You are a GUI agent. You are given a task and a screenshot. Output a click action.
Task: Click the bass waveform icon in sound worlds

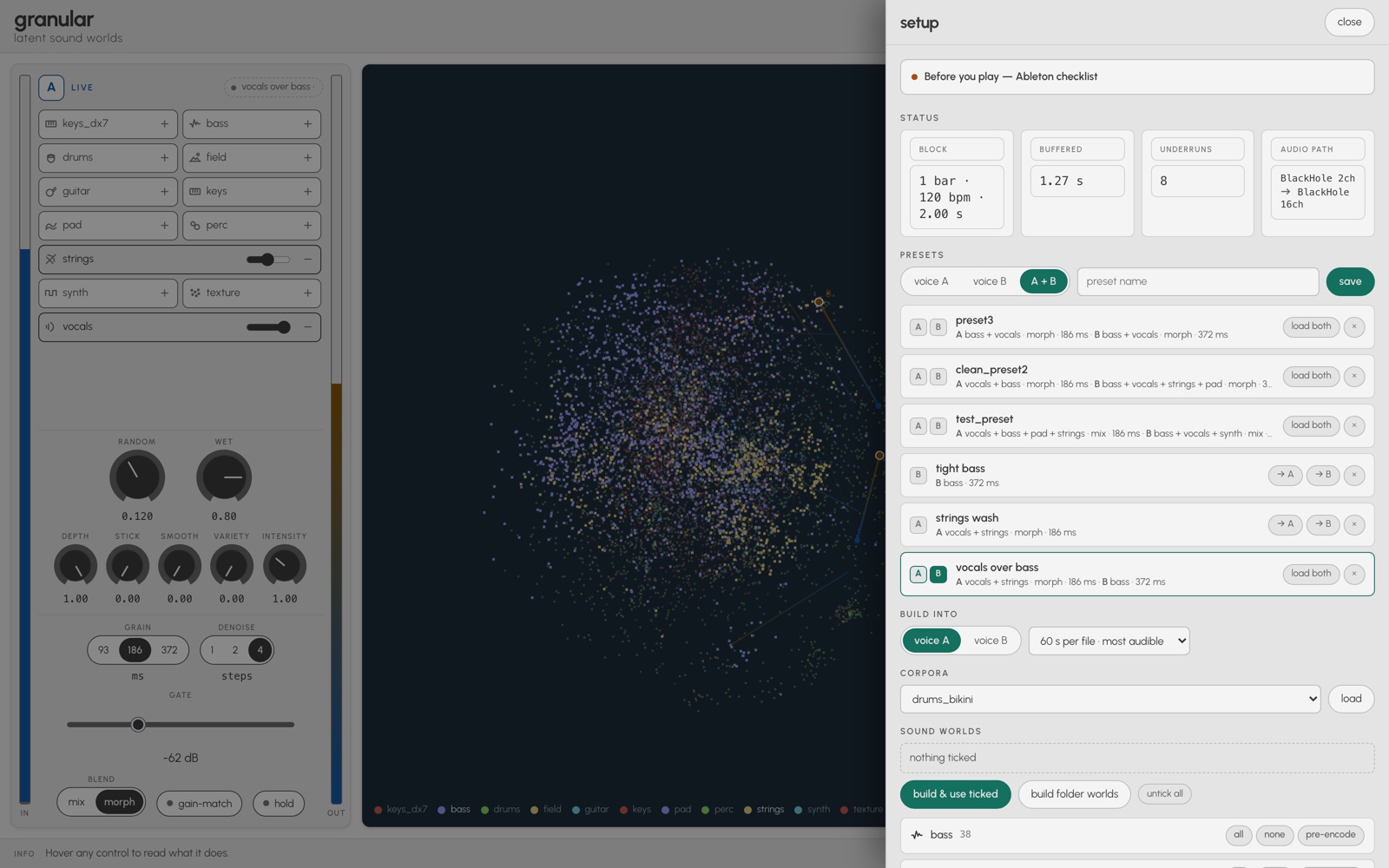click(917, 835)
